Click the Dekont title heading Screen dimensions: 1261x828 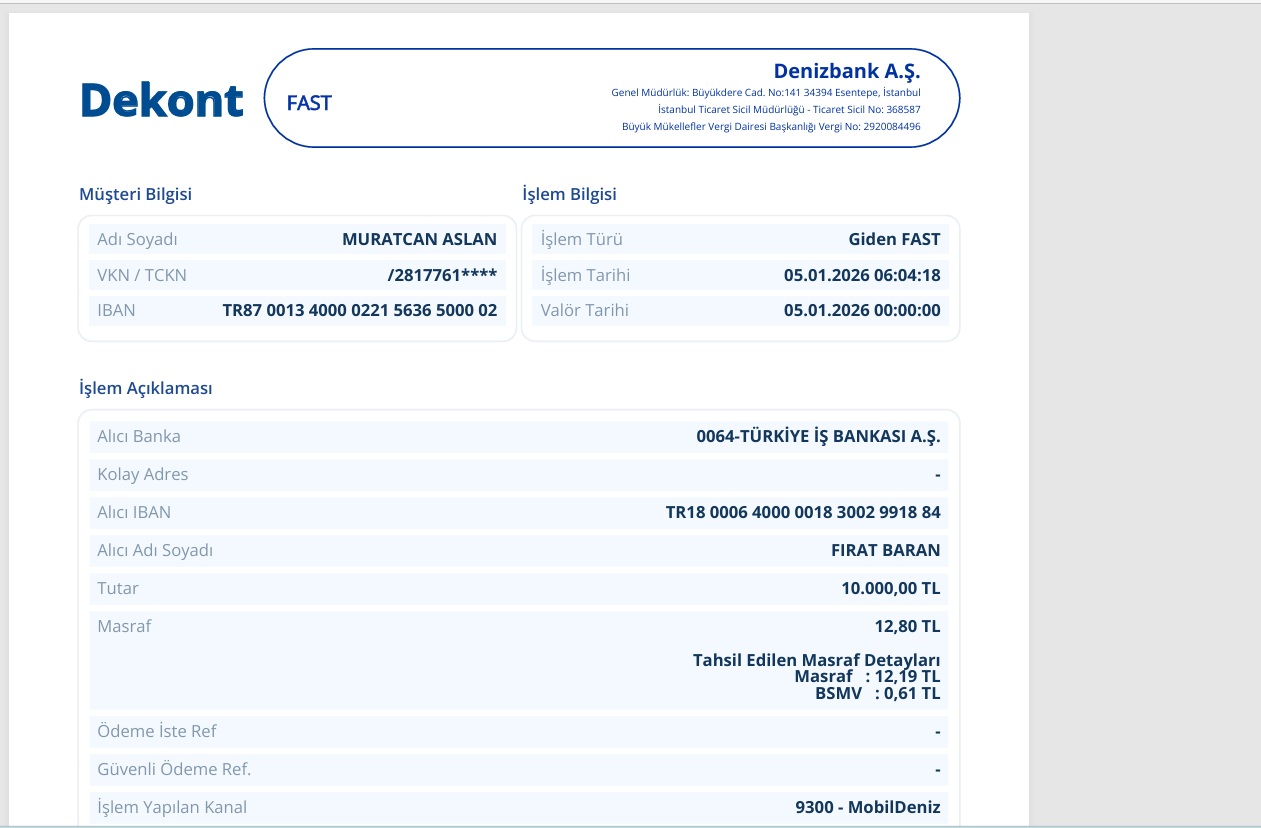pos(162,100)
